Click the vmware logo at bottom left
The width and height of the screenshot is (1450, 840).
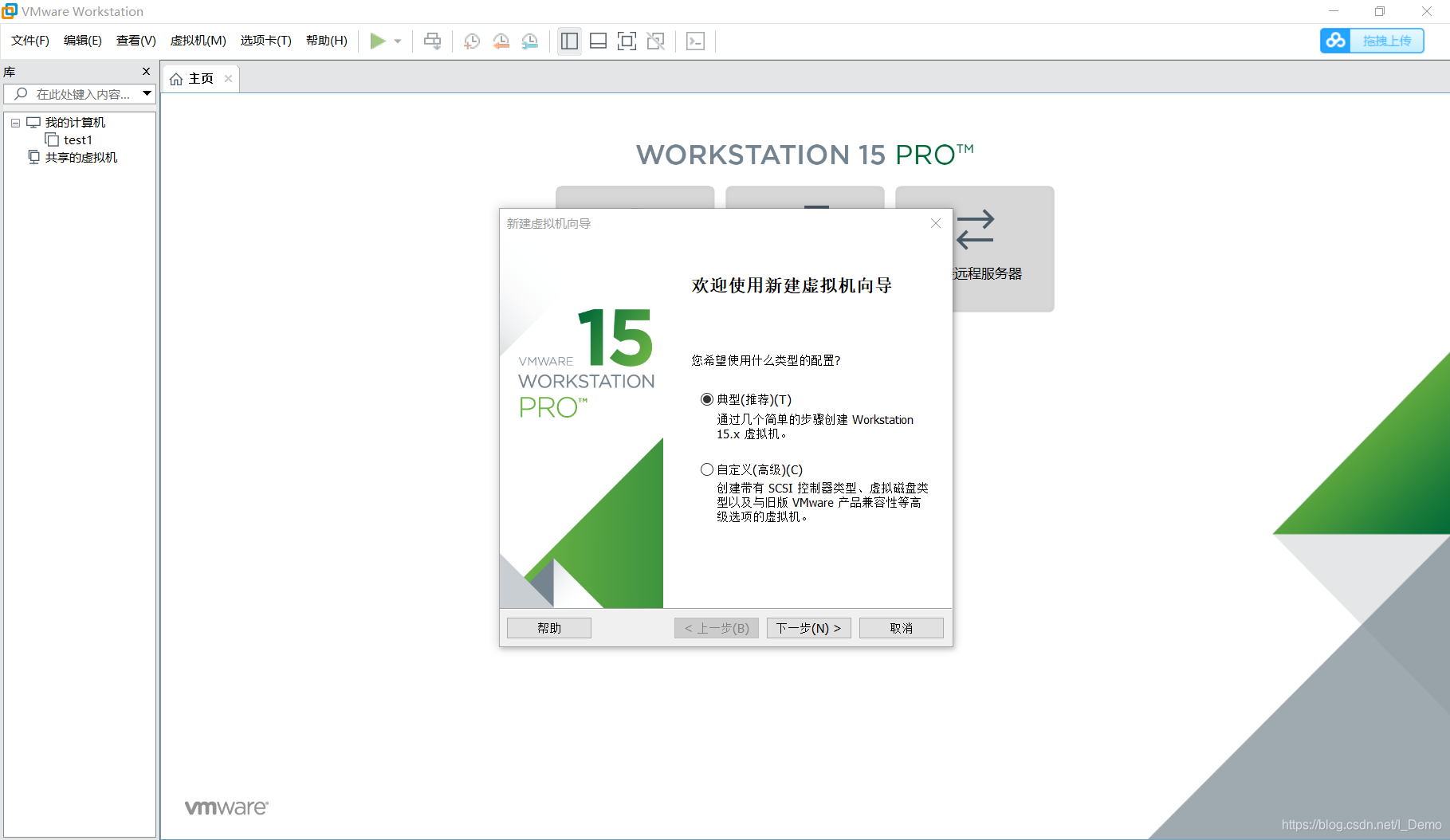tap(226, 807)
